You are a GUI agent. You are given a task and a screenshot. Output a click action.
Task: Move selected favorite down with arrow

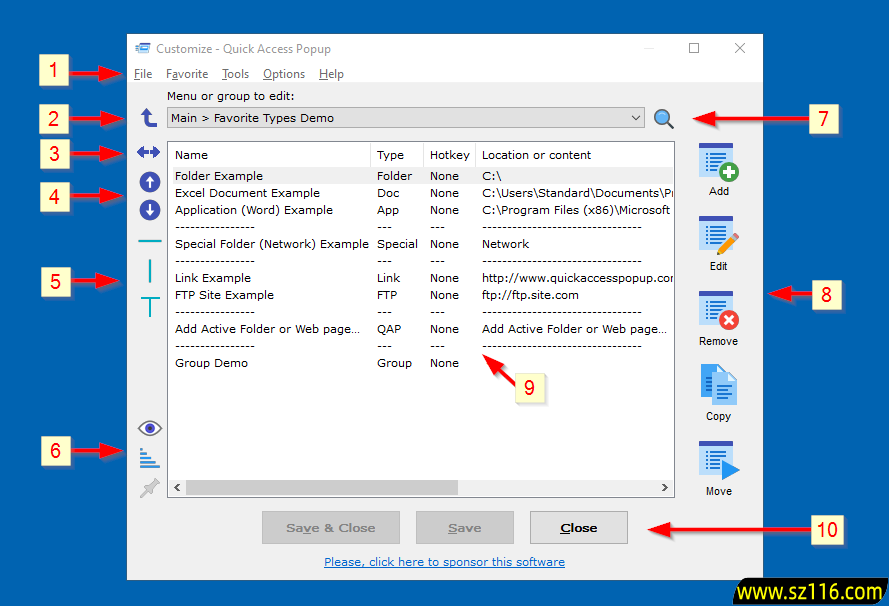149,210
